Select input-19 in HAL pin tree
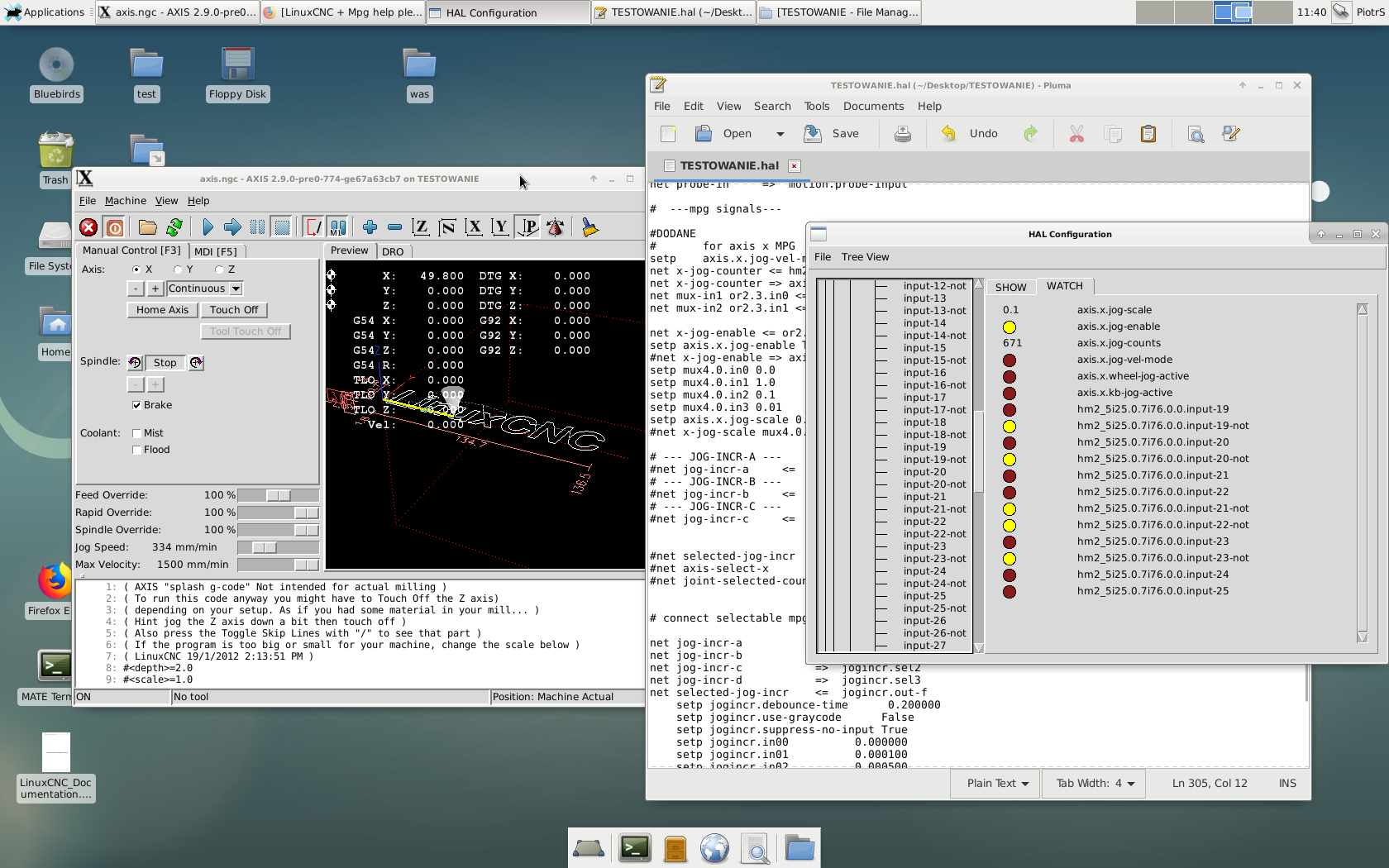This screenshot has width=1389, height=868. point(924,447)
